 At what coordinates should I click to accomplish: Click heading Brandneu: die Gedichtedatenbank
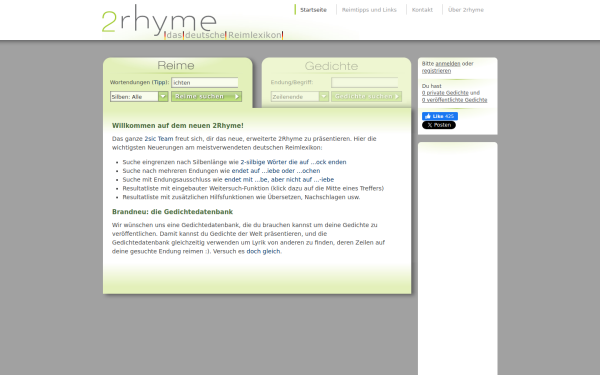coord(172,212)
